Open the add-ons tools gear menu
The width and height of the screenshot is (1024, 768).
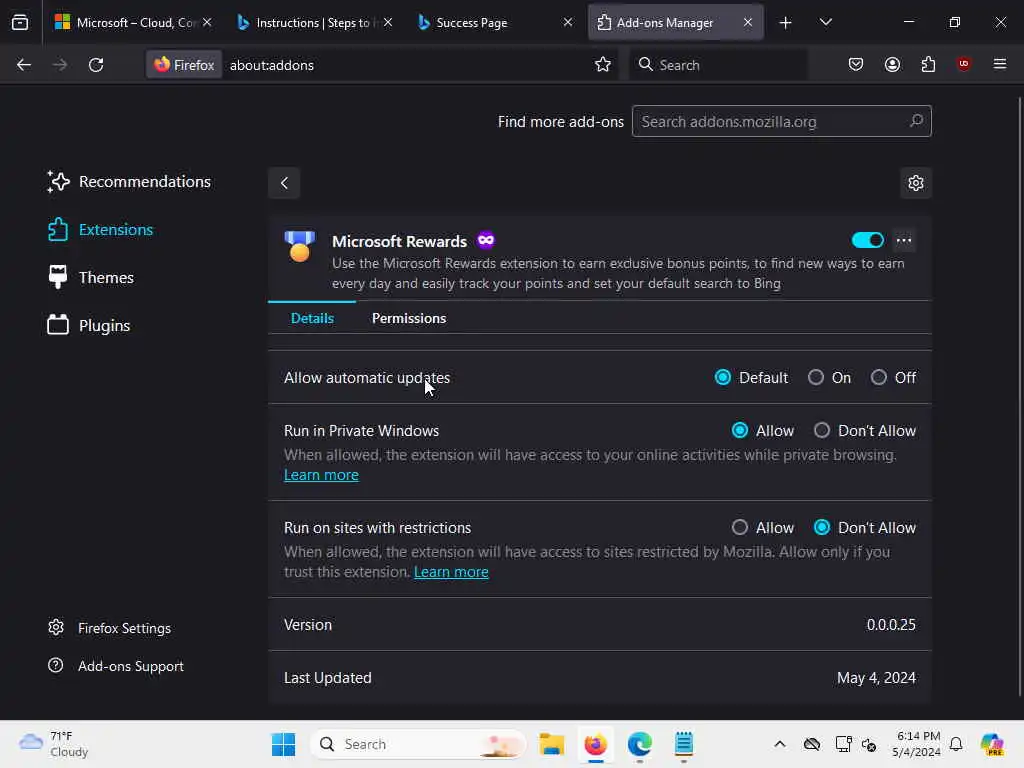pyautogui.click(x=916, y=183)
